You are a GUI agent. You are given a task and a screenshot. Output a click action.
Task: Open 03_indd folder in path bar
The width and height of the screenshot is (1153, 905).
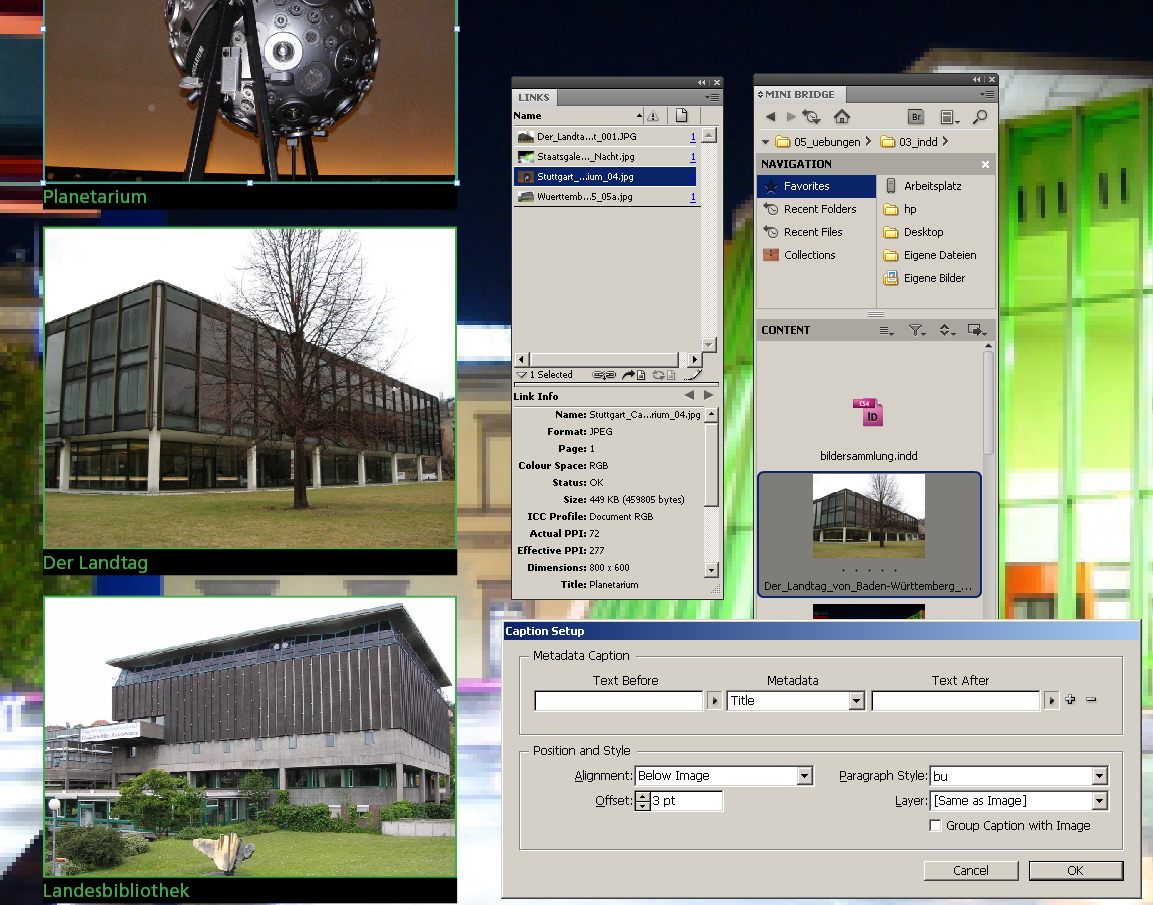[x=910, y=142]
